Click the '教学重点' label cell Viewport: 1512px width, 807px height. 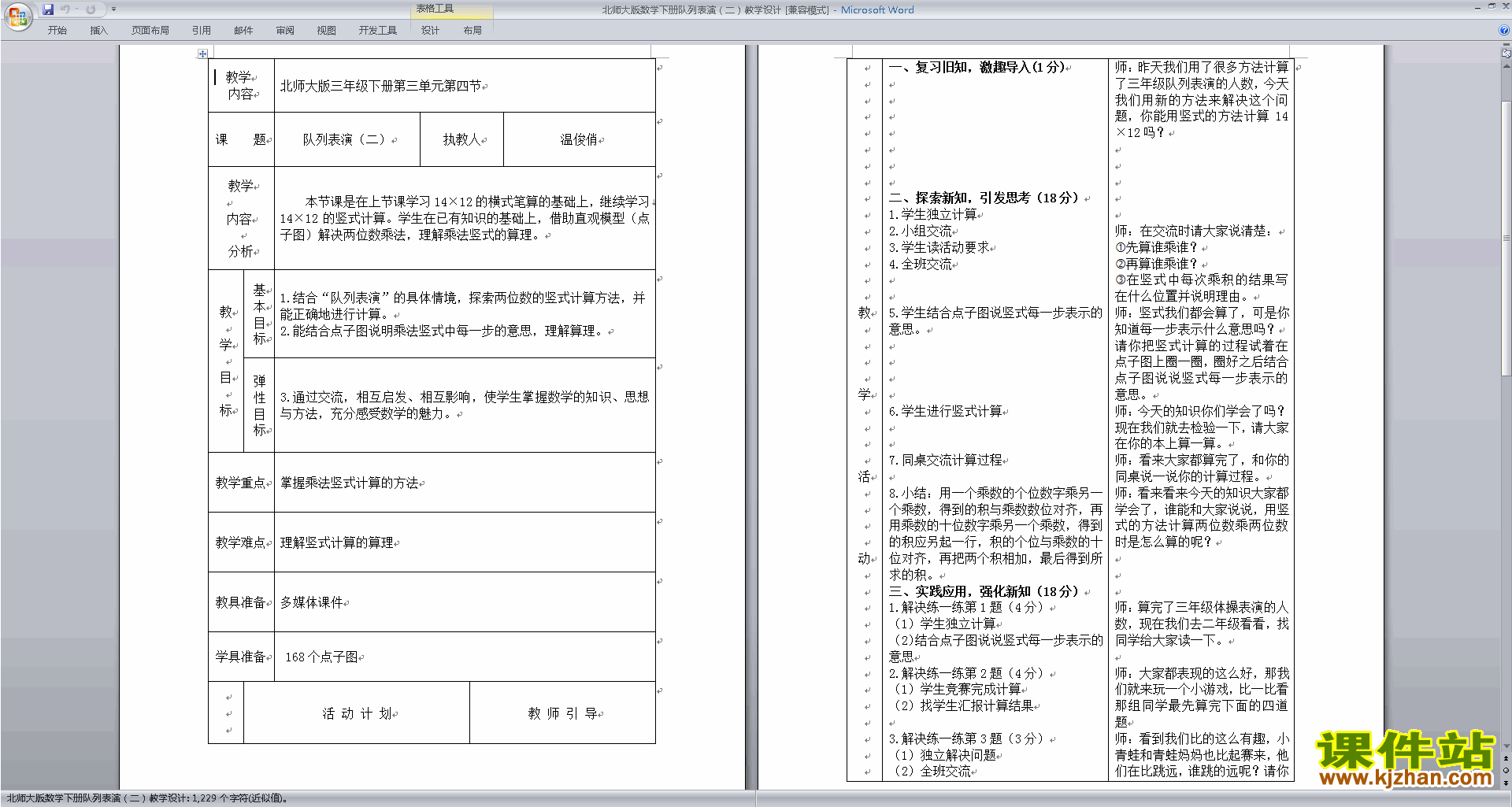(241, 483)
